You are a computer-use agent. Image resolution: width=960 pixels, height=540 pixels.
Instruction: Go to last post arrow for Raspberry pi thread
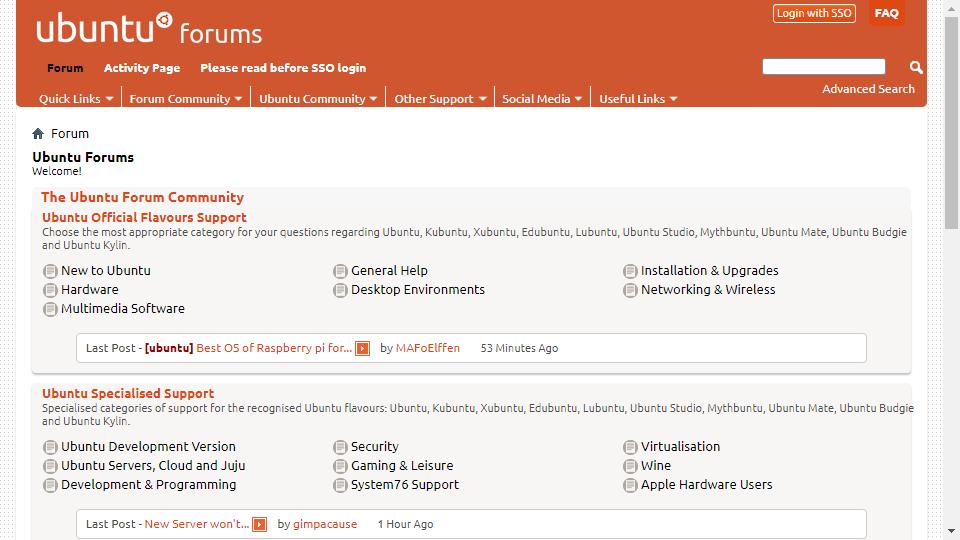(362, 348)
